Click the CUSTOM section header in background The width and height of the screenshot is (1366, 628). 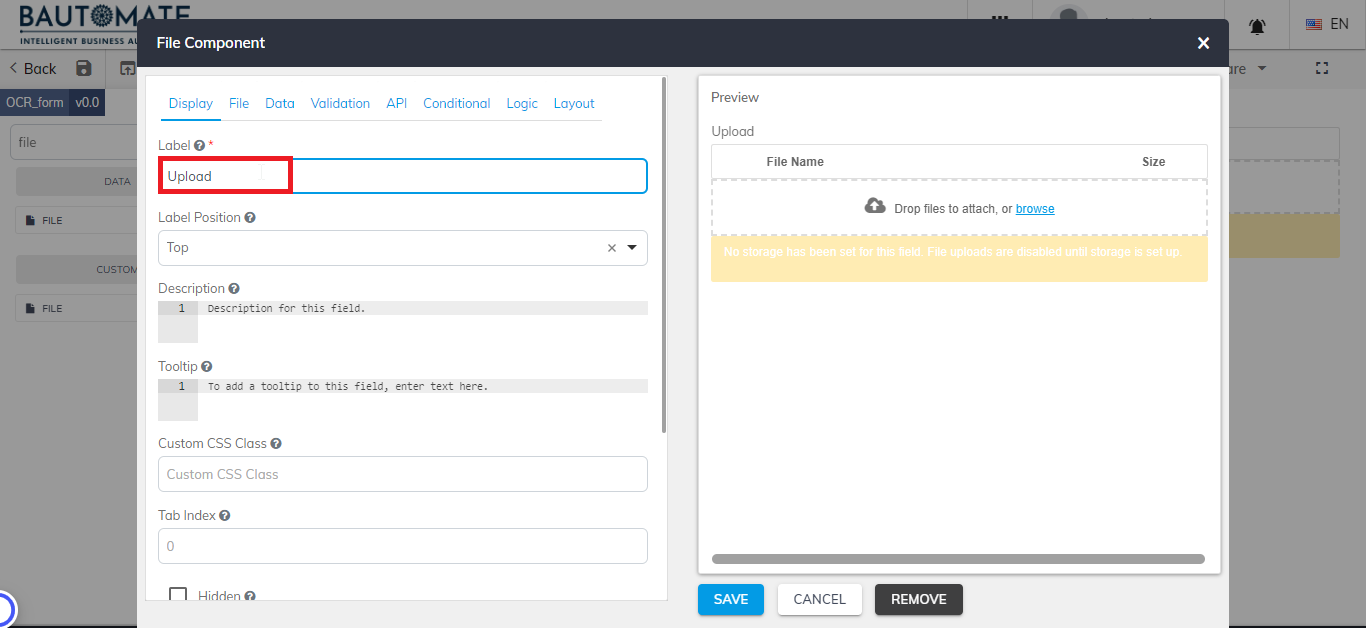point(77,270)
